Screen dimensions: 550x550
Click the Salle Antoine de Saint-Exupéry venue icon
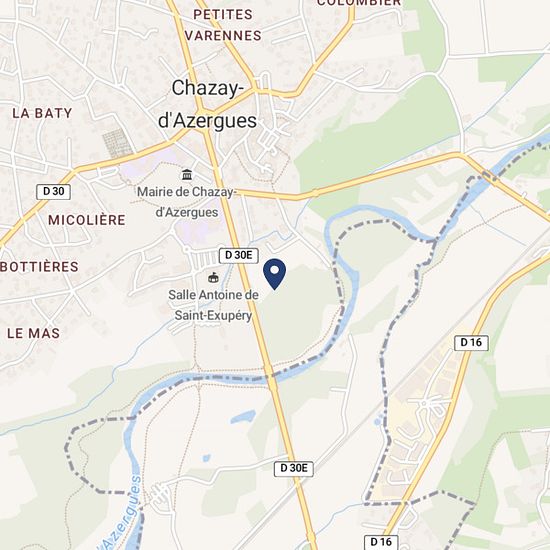213,278
